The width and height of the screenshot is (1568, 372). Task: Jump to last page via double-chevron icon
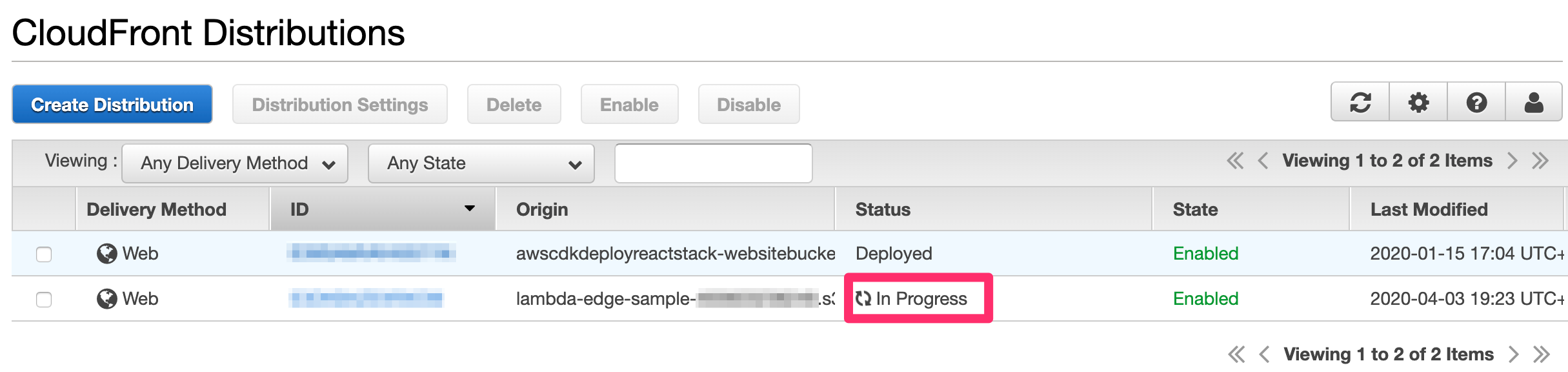point(1542,161)
